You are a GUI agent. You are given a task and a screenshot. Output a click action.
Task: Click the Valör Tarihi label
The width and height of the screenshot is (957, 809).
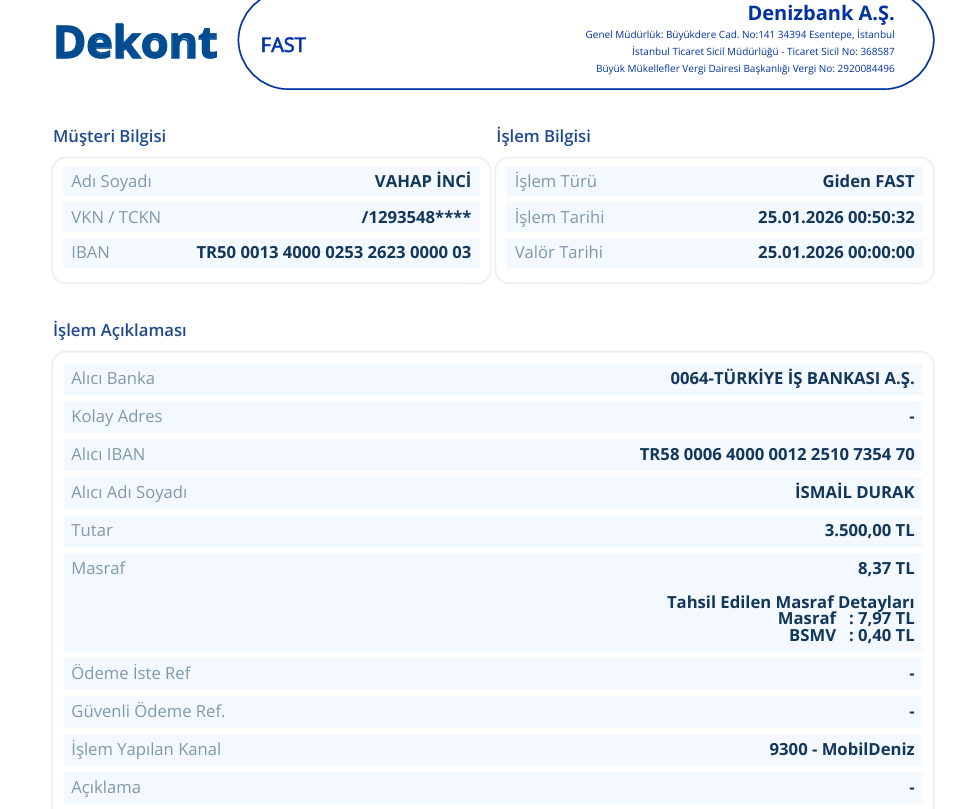[x=558, y=253]
